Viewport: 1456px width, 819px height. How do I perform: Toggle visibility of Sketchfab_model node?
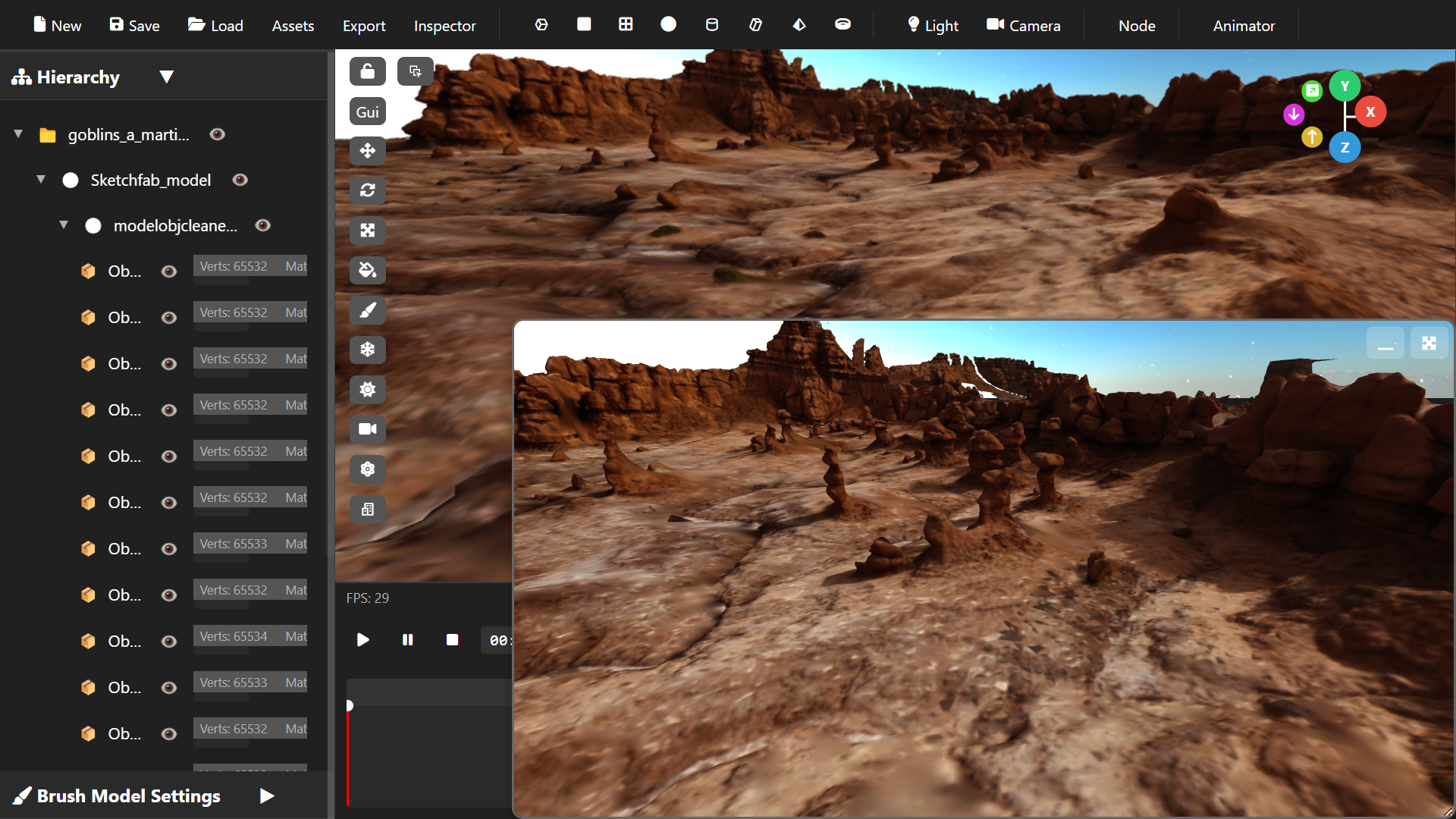(x=240, y=180)
